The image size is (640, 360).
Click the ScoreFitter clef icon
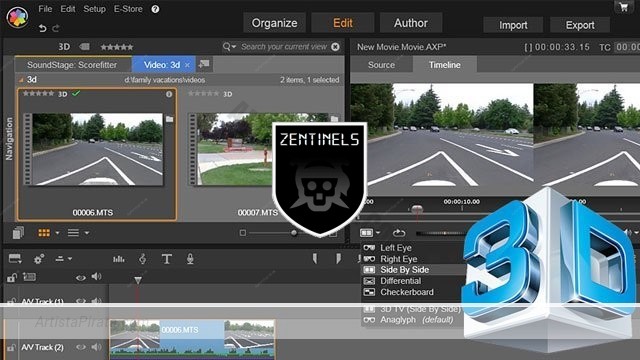(x=142, y=259)
